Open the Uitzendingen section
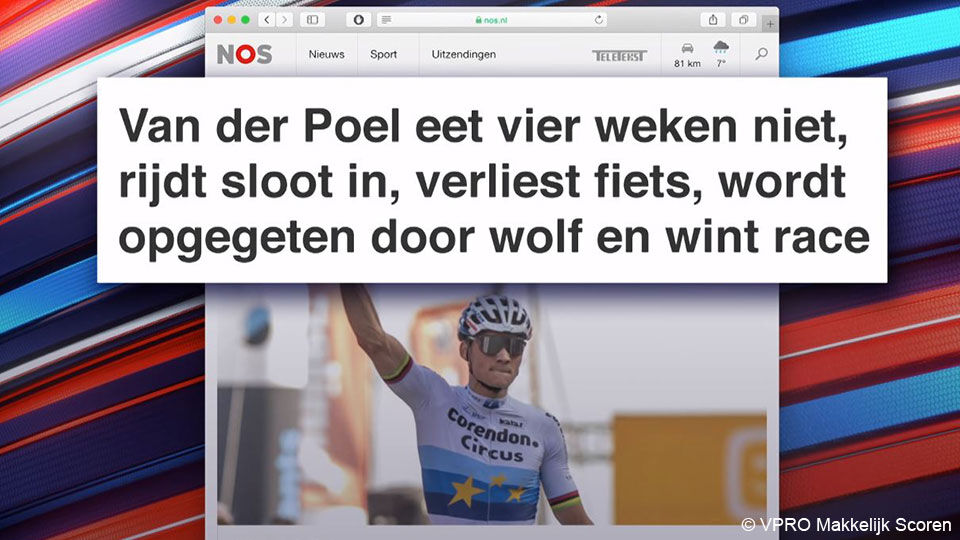Image resolution: width=960 pixels, height=540 pixels. click(x=463, y=54)
